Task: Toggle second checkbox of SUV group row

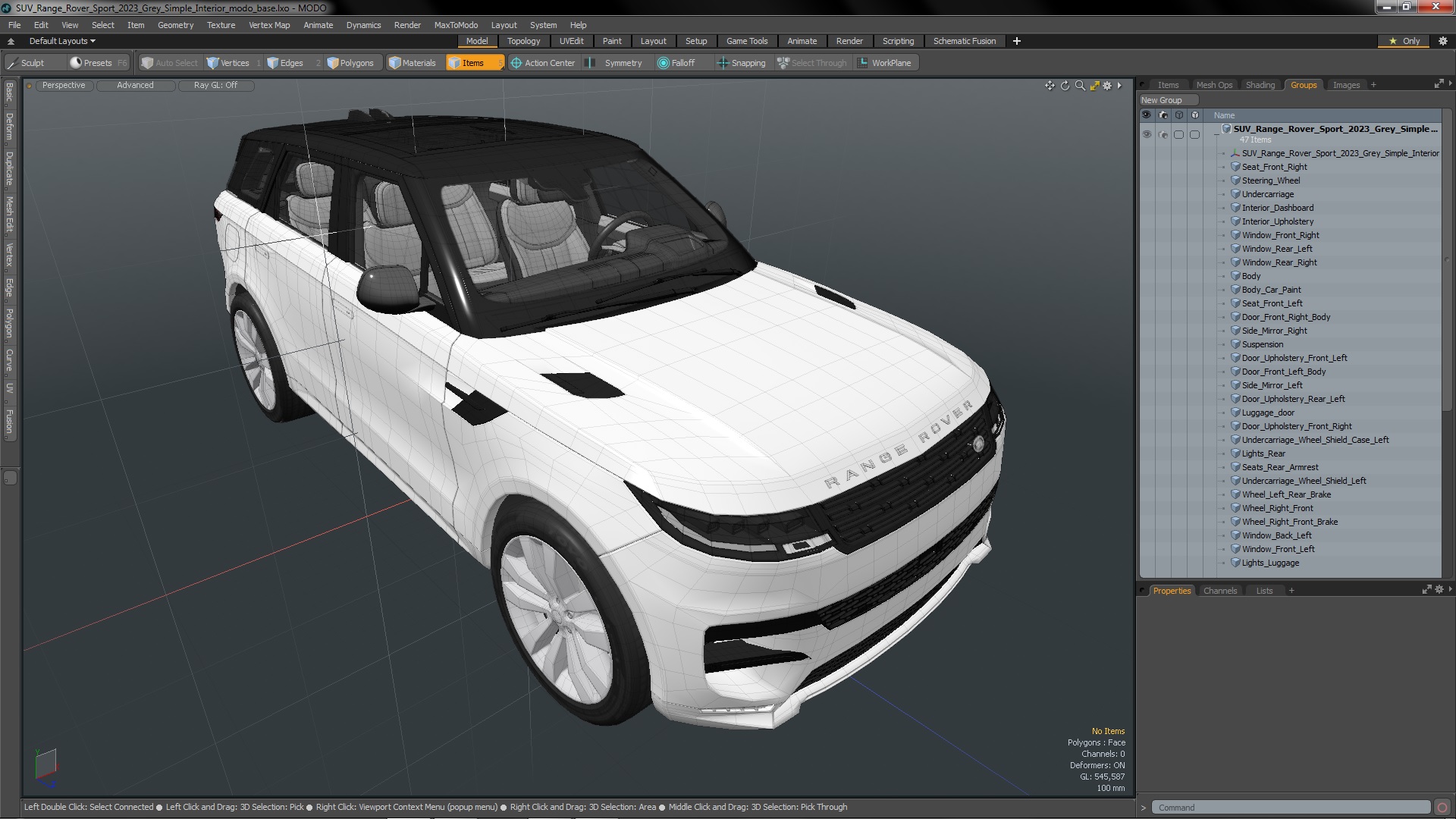Action: [x=1194, y=134]
